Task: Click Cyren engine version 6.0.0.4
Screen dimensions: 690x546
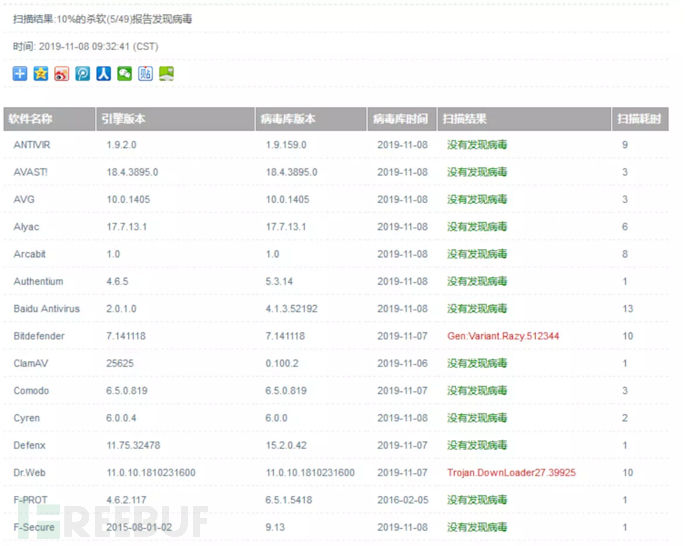Action: [x=121, y=418]
